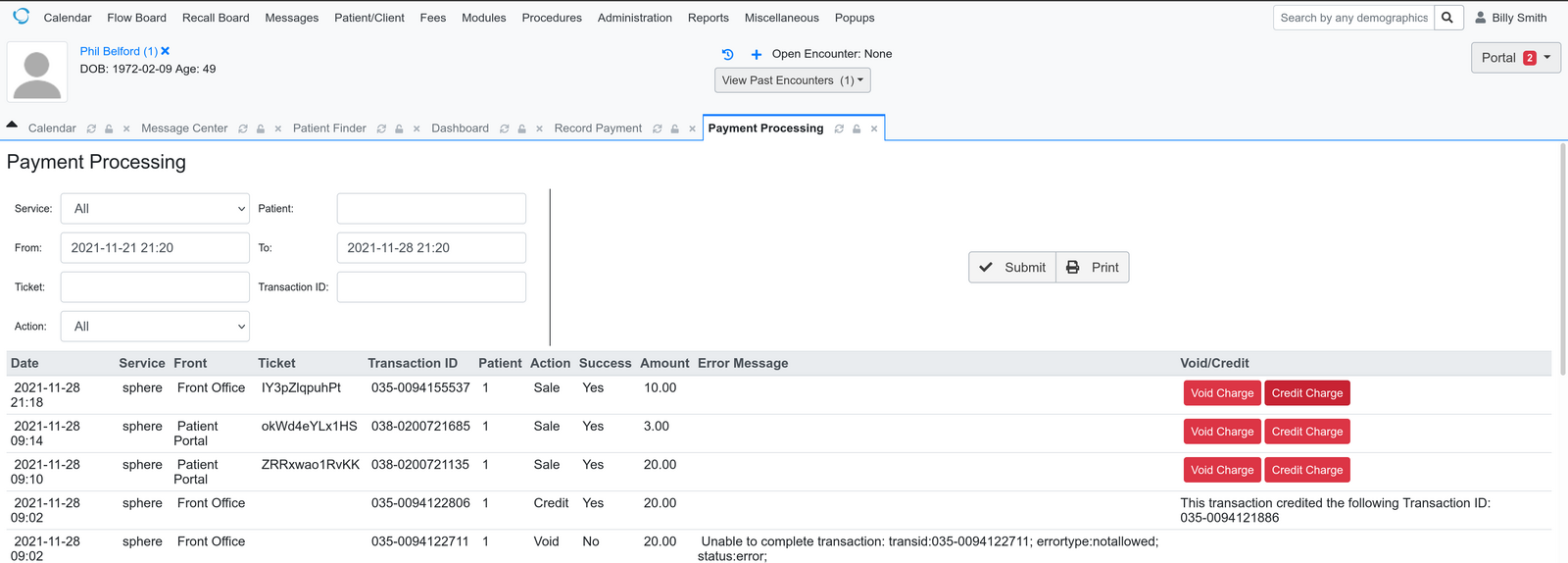Open the Administration menu
This screenshot has width=1568, height=563.
(x=634, y=18)
